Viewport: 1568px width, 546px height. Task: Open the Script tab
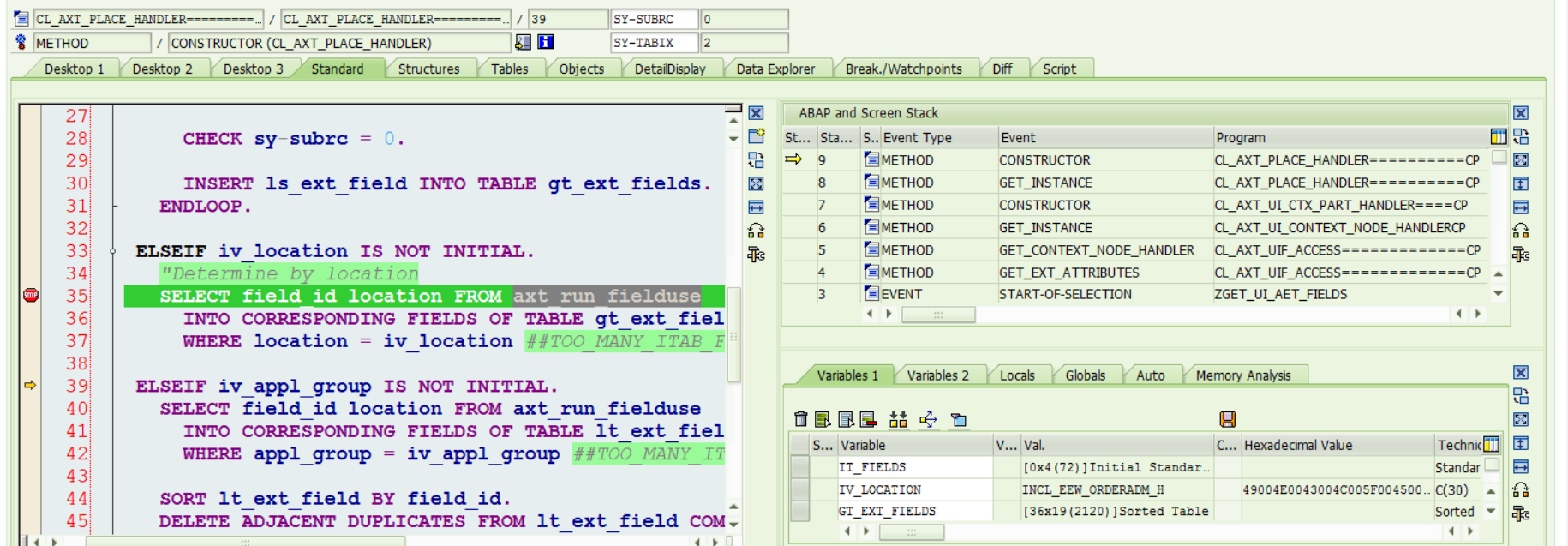click(x=1059, y=69)
